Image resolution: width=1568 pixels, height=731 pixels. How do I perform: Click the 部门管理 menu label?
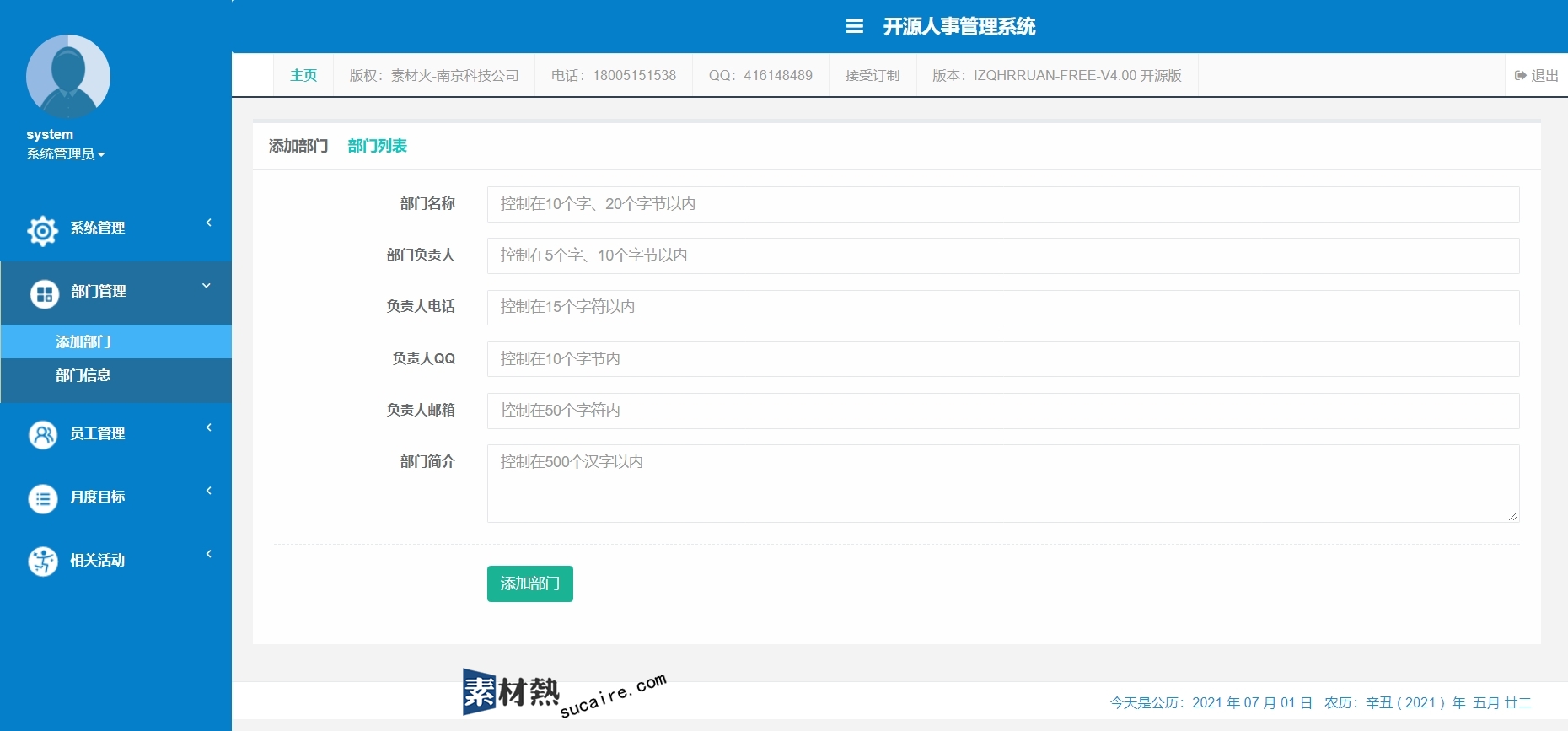pyautogui.click(x=99, y=291)
